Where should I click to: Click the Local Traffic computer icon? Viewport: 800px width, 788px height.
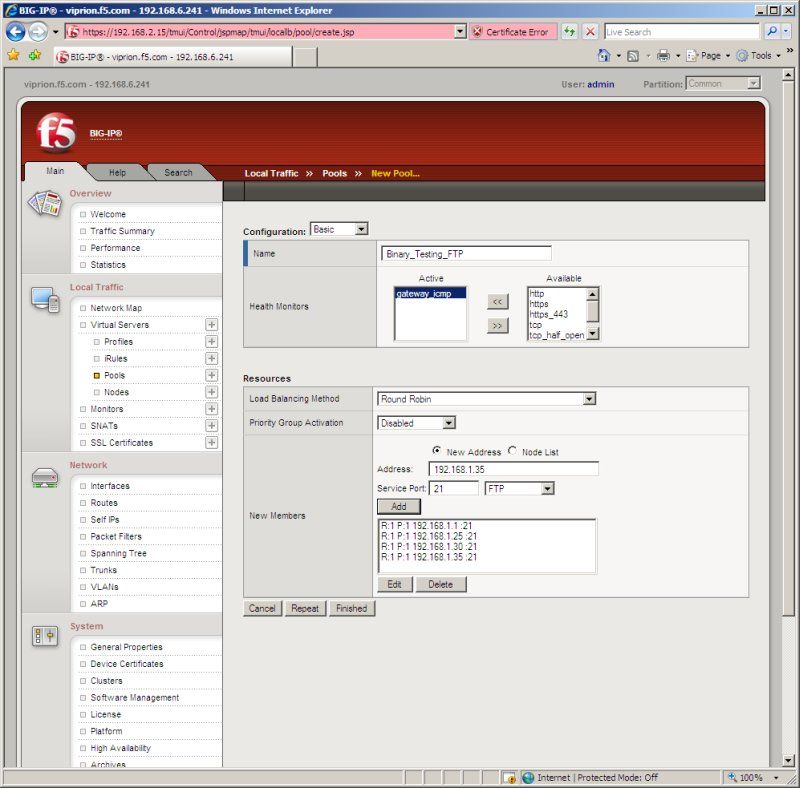click(45, 300)
